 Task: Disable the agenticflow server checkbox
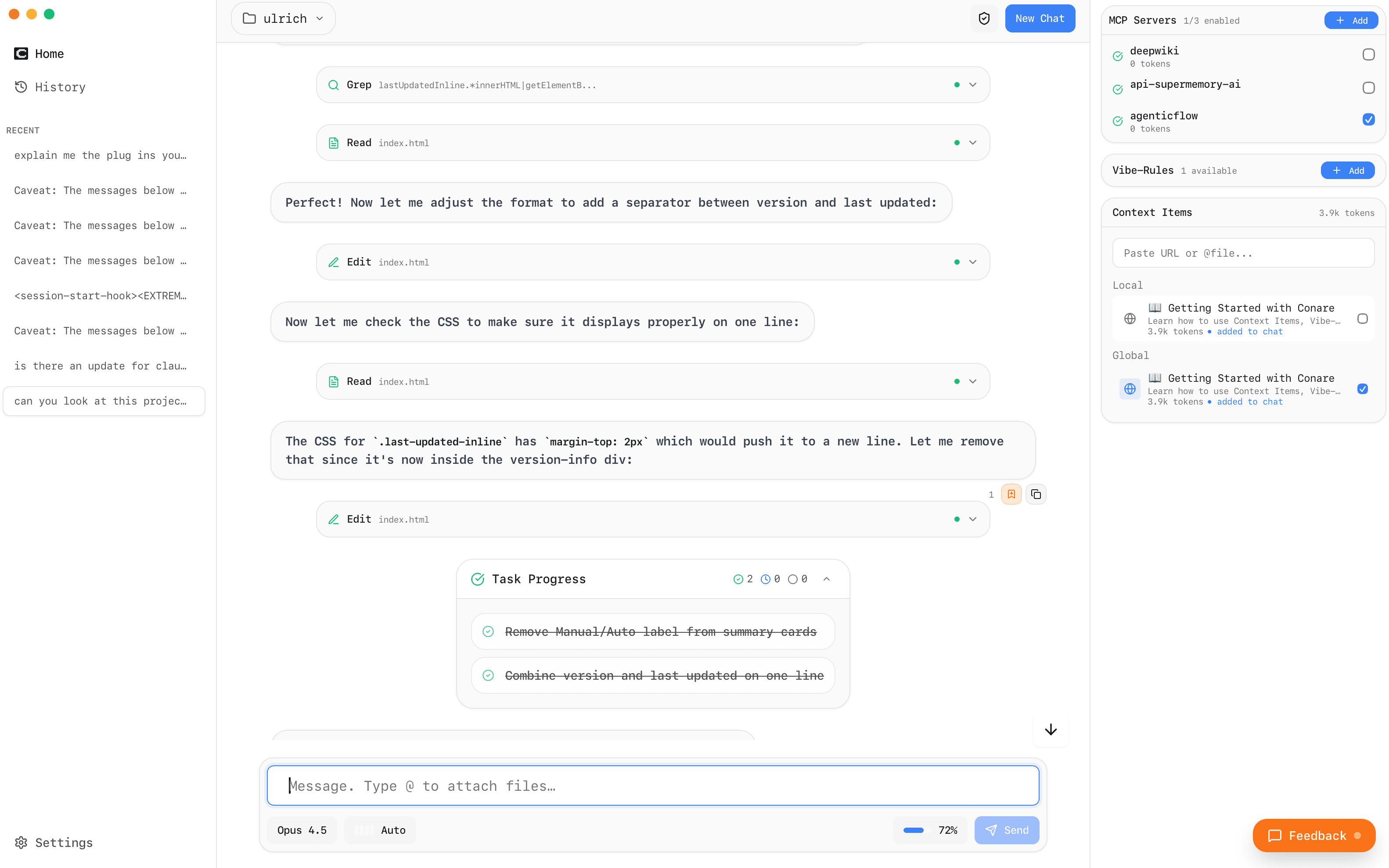tap(1368, 119)
